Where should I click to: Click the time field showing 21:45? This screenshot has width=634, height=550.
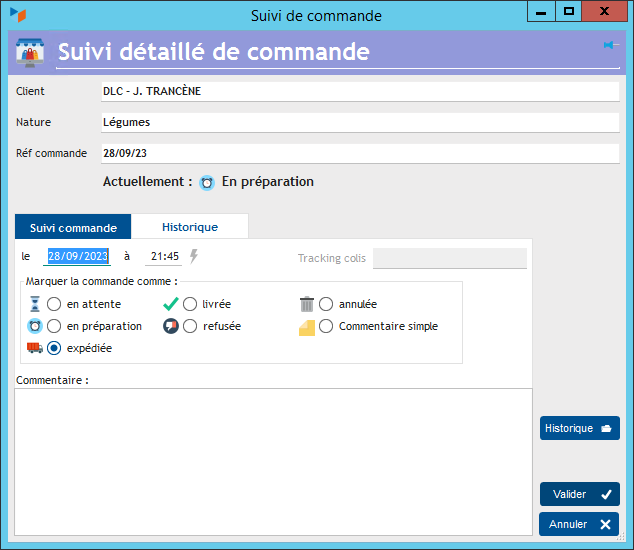[163, 257]
